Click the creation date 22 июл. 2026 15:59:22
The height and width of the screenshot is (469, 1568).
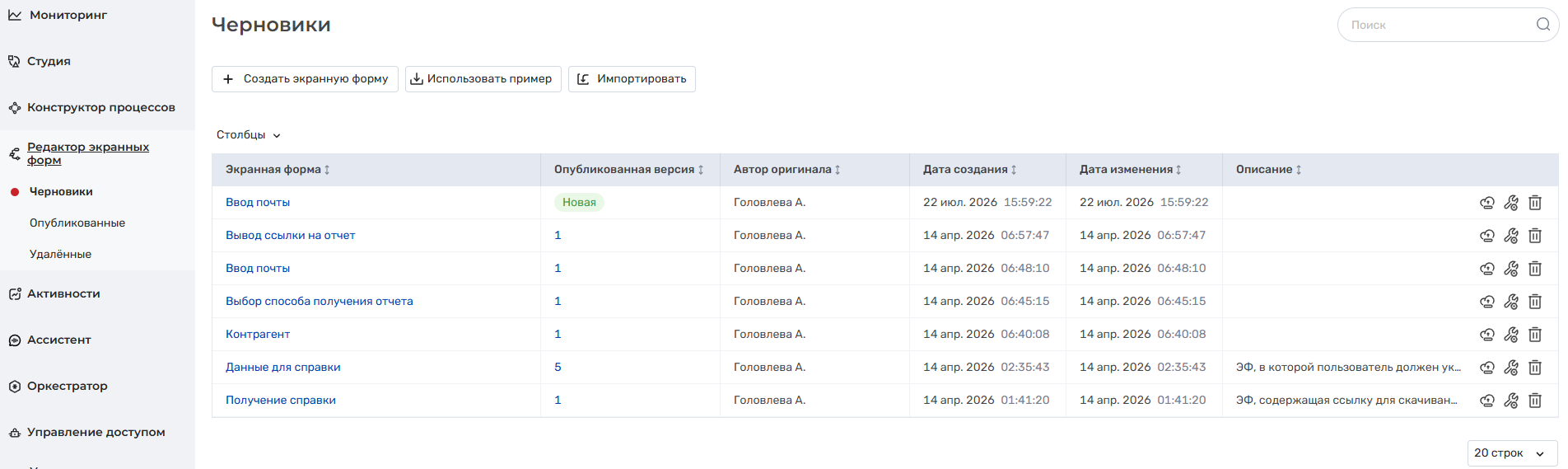click(x=987, y=203)
